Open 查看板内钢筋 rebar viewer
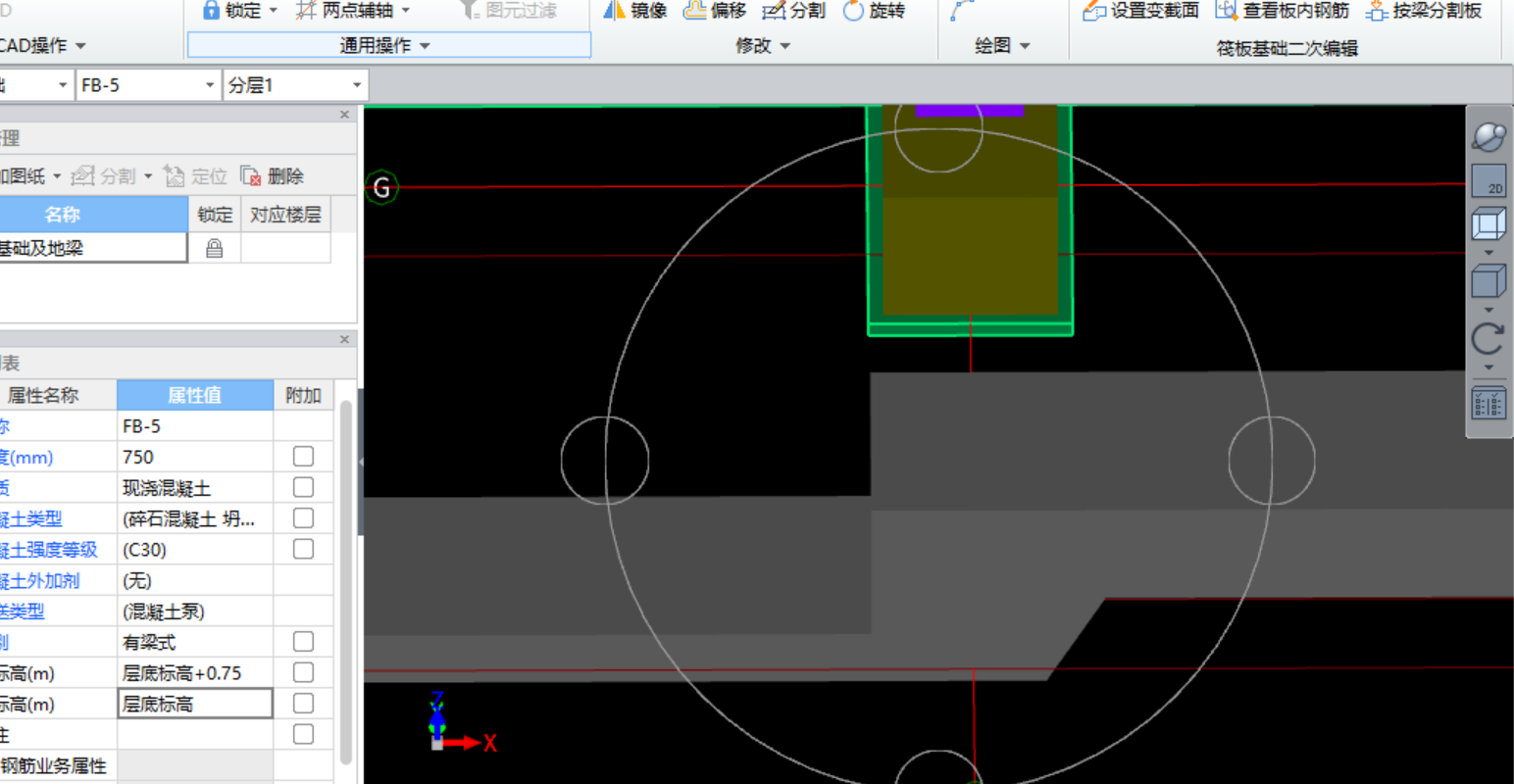This screenshot has height=784, width=1514. coord(1283,11)
